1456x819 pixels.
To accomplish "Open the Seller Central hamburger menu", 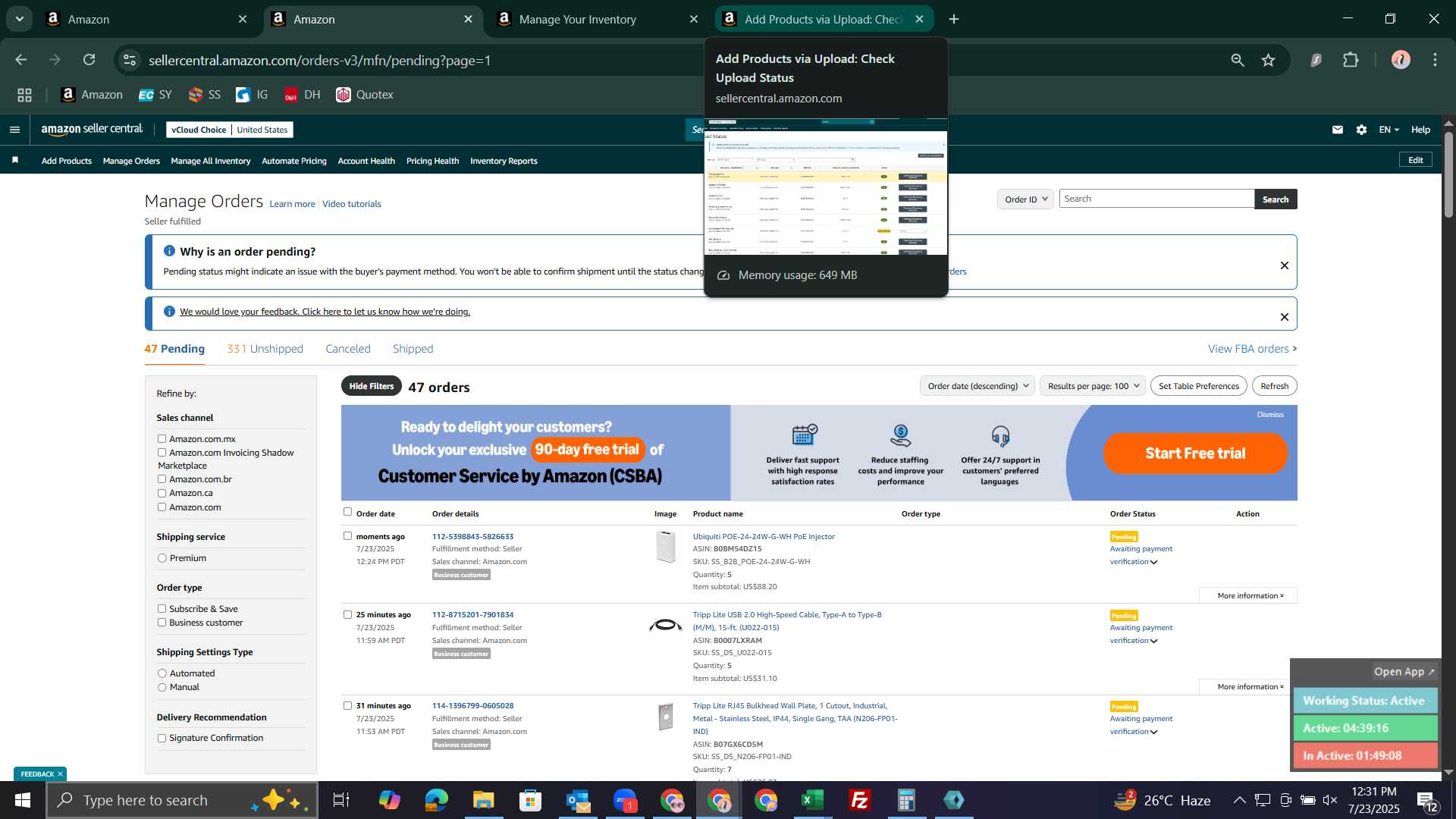I will [14, 130].
